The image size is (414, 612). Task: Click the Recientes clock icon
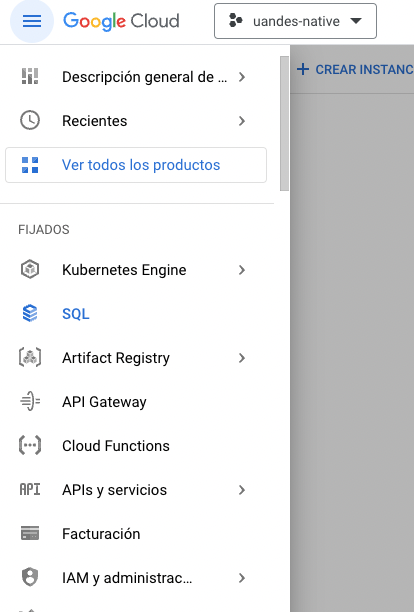point(30,120)
